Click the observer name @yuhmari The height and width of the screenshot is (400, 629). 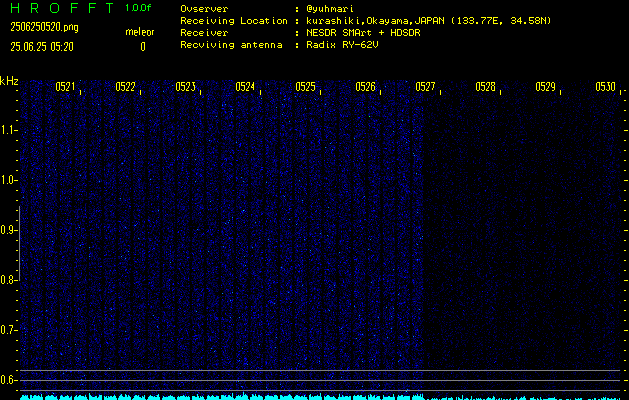[330, 9]
